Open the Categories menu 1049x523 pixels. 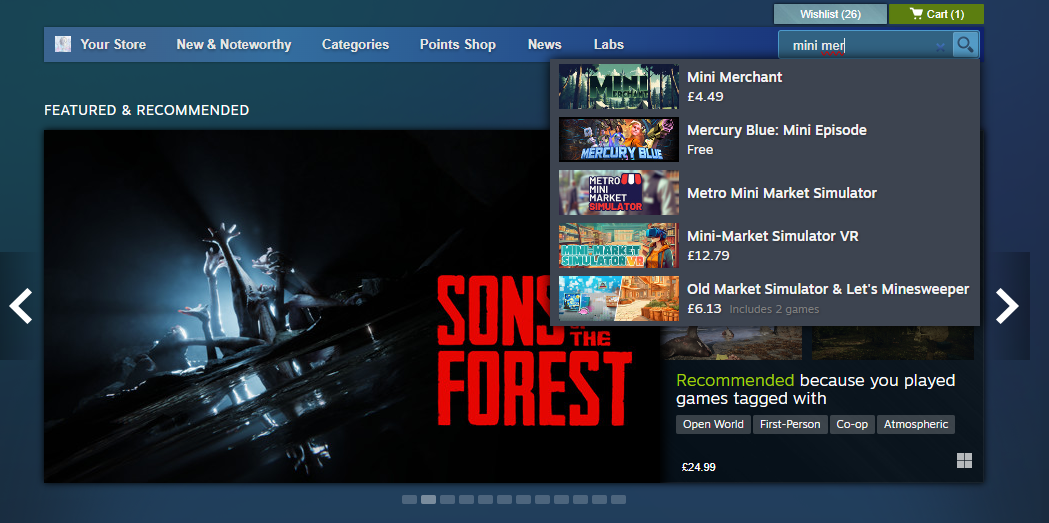point(355,45)
